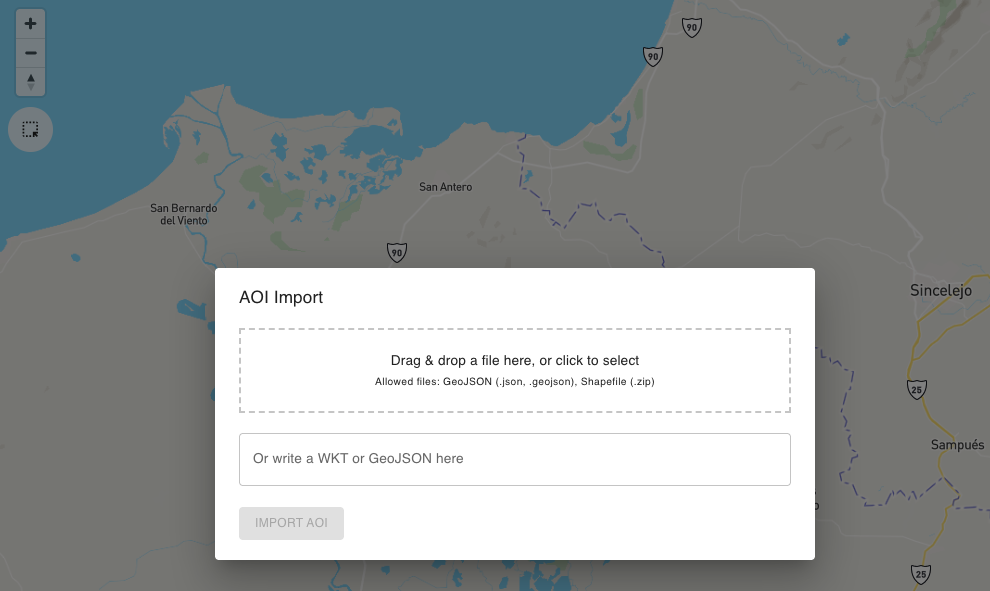Focus the WKT or GeoJSON text field
The height and width of the screenshot is (591, 990).
pos(515,459)
